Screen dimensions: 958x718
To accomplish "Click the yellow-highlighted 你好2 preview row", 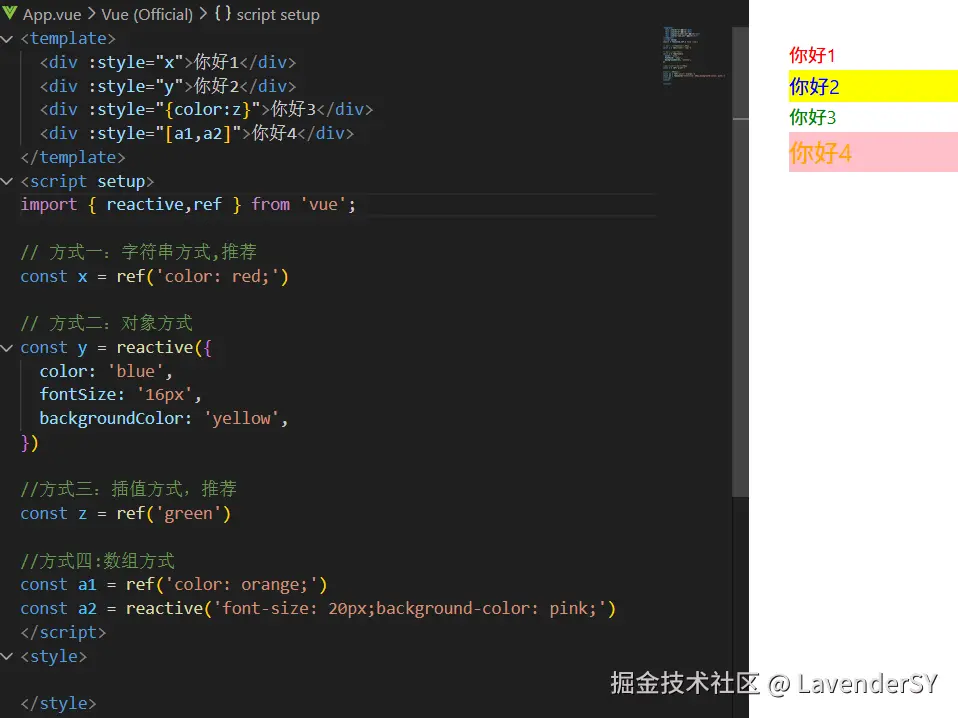I will point(872,87).
